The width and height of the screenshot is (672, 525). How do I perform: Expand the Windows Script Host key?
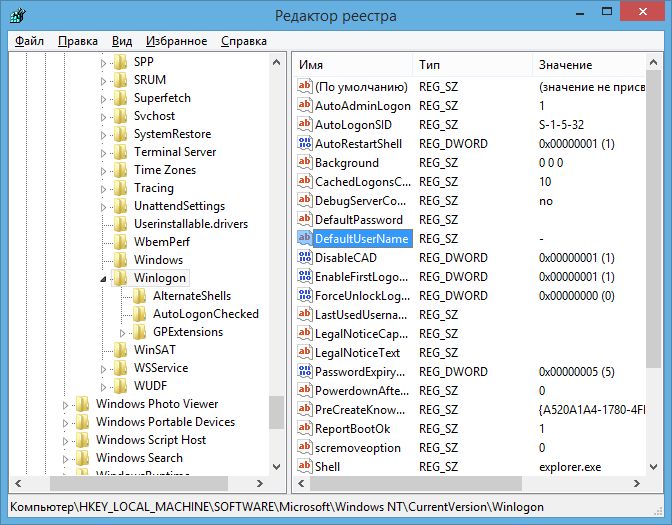(65, 441)
